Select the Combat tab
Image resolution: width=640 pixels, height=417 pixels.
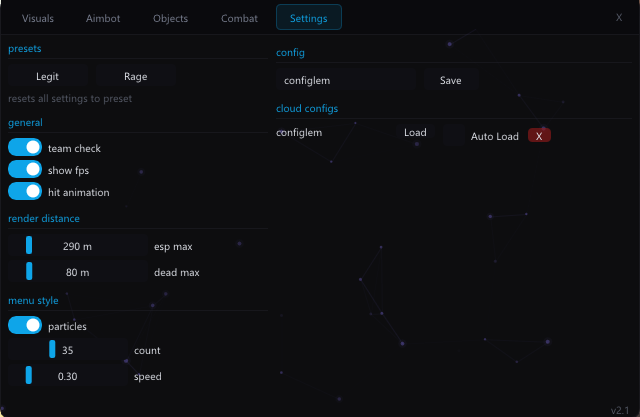tap(238, 18)
